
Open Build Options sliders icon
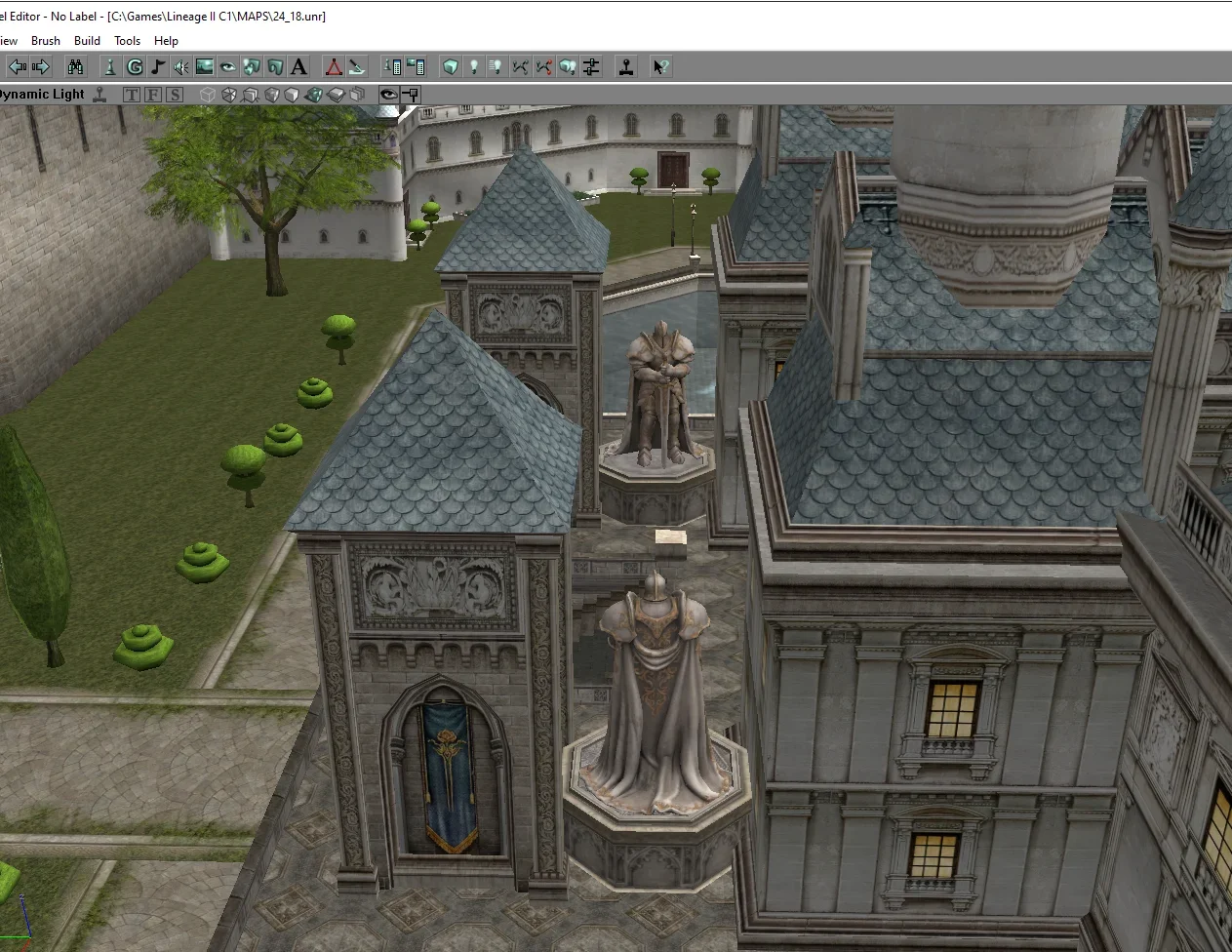point(591,66)
